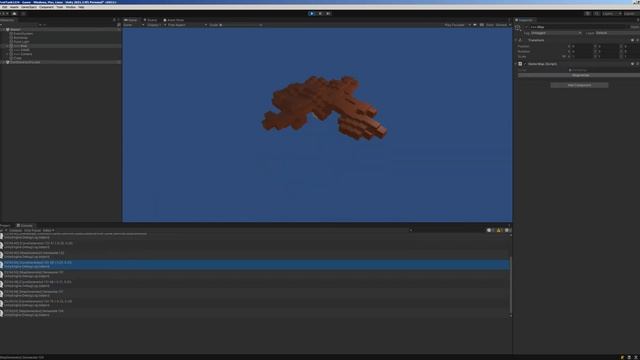Toggle the Console info message filter
Image resolution: width=640 pixels, height=360 pixels.
(x=491, y=230)
